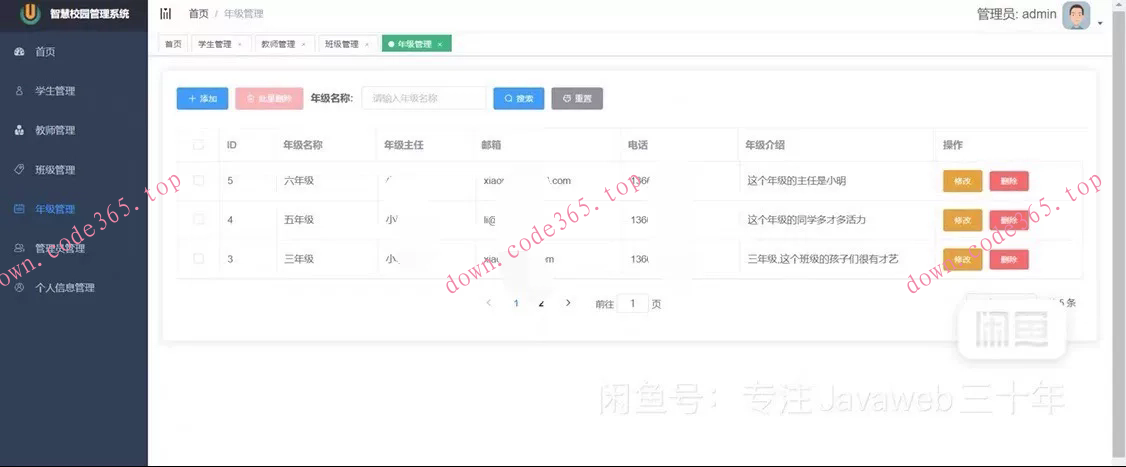Screen dimensions: 1126x467
Task: Click the users icon beside 管理员管理
Action: click(19, 248)
